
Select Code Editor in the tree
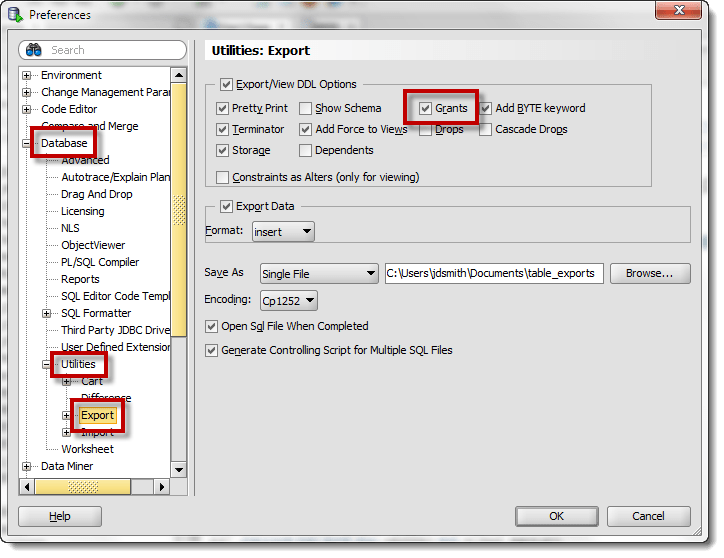click(69, 109)
